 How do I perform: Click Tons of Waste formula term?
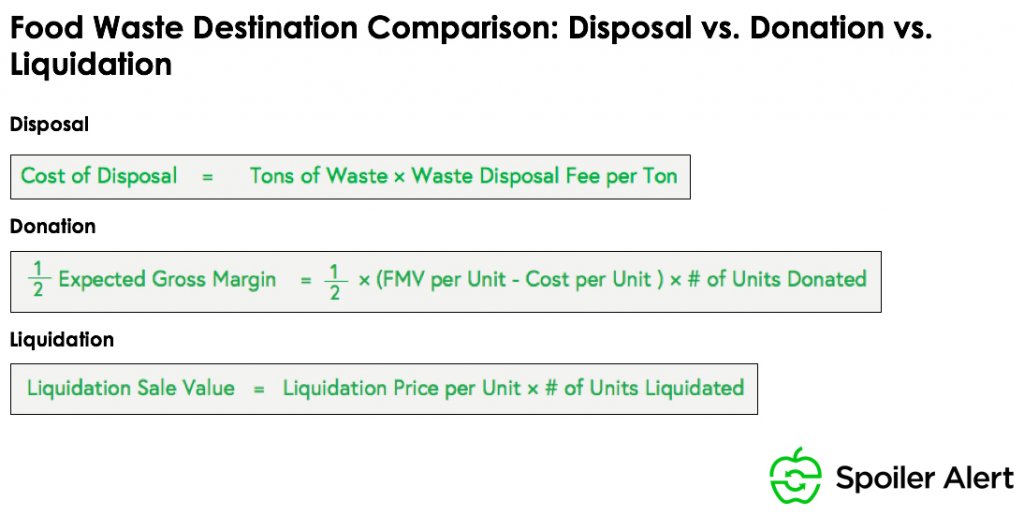pyautogui.click(x=319, y=176)
